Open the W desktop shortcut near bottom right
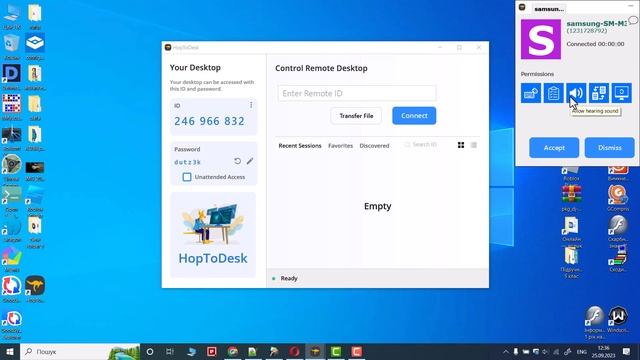Viewport: 640px width, 360px height. 618,319
